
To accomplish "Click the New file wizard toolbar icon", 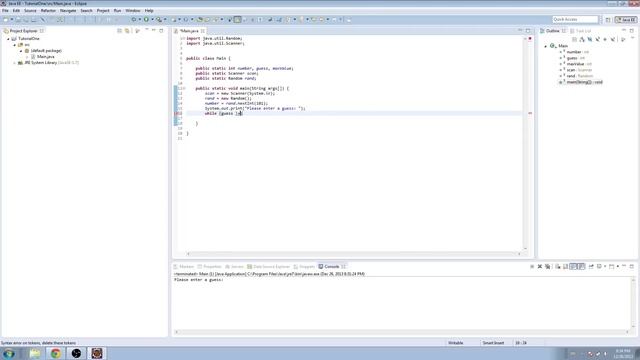I will pyautogui.click(x=6, y=20).
